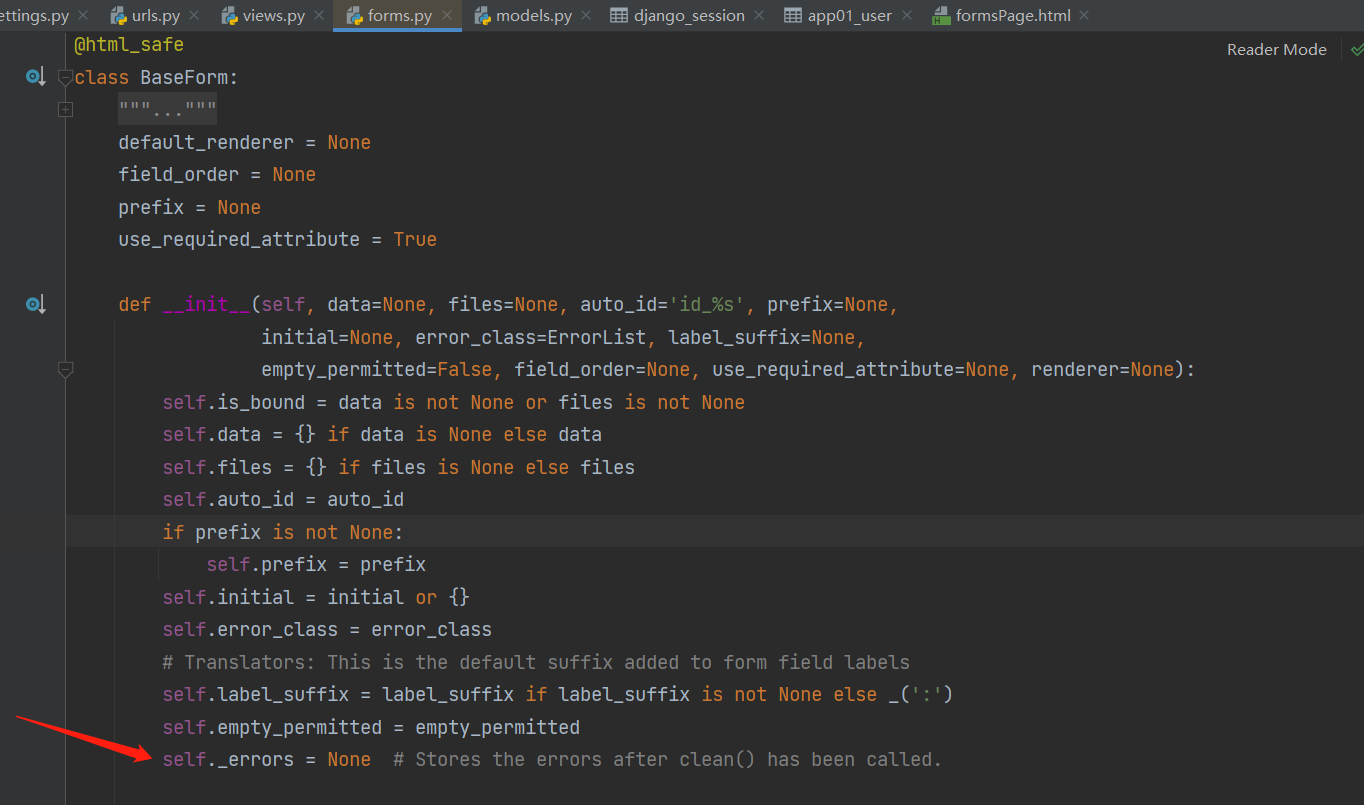Click the error_class=ErrorList parameter
The height and width of the screenshot is (805, 1364).
[531, 337]
